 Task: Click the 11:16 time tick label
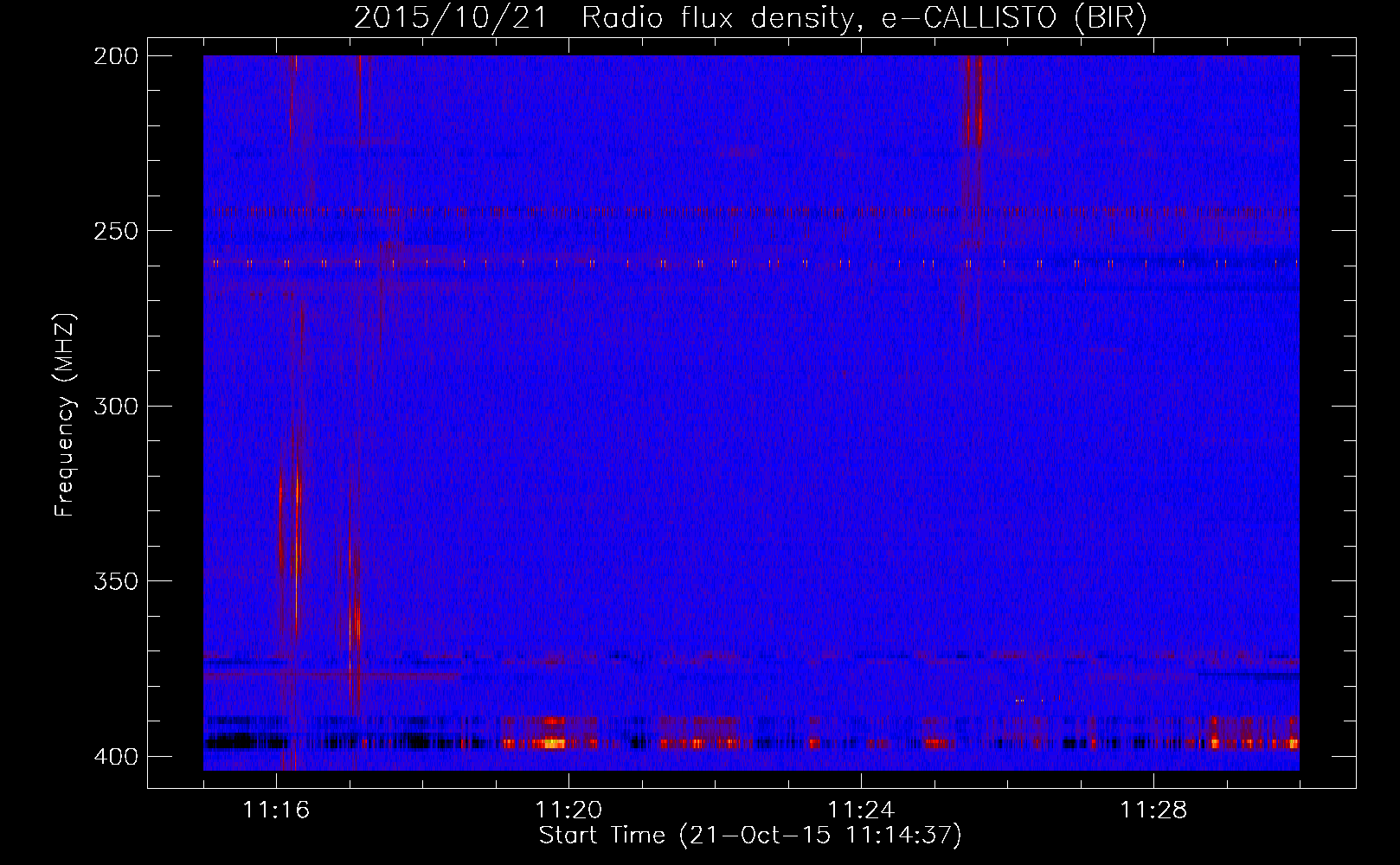point(276,810)
